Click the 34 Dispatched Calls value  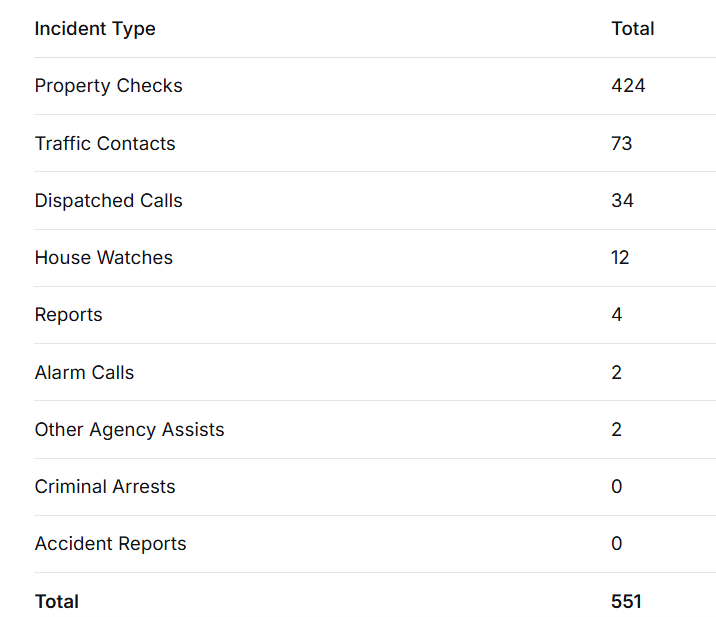pos(622,201)
